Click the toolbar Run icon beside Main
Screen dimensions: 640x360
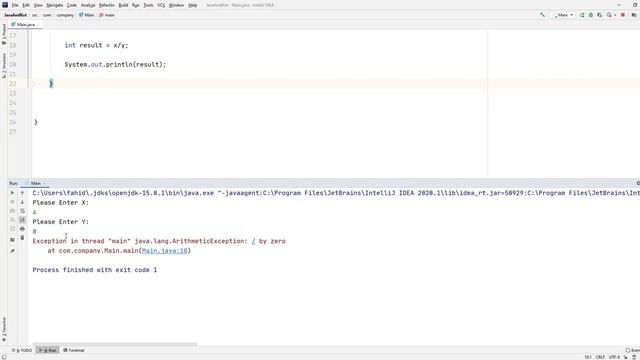[582, 15]
